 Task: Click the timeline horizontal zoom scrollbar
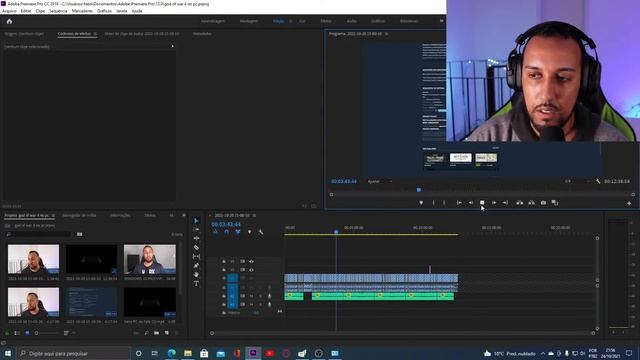click(x=402, y=333)
